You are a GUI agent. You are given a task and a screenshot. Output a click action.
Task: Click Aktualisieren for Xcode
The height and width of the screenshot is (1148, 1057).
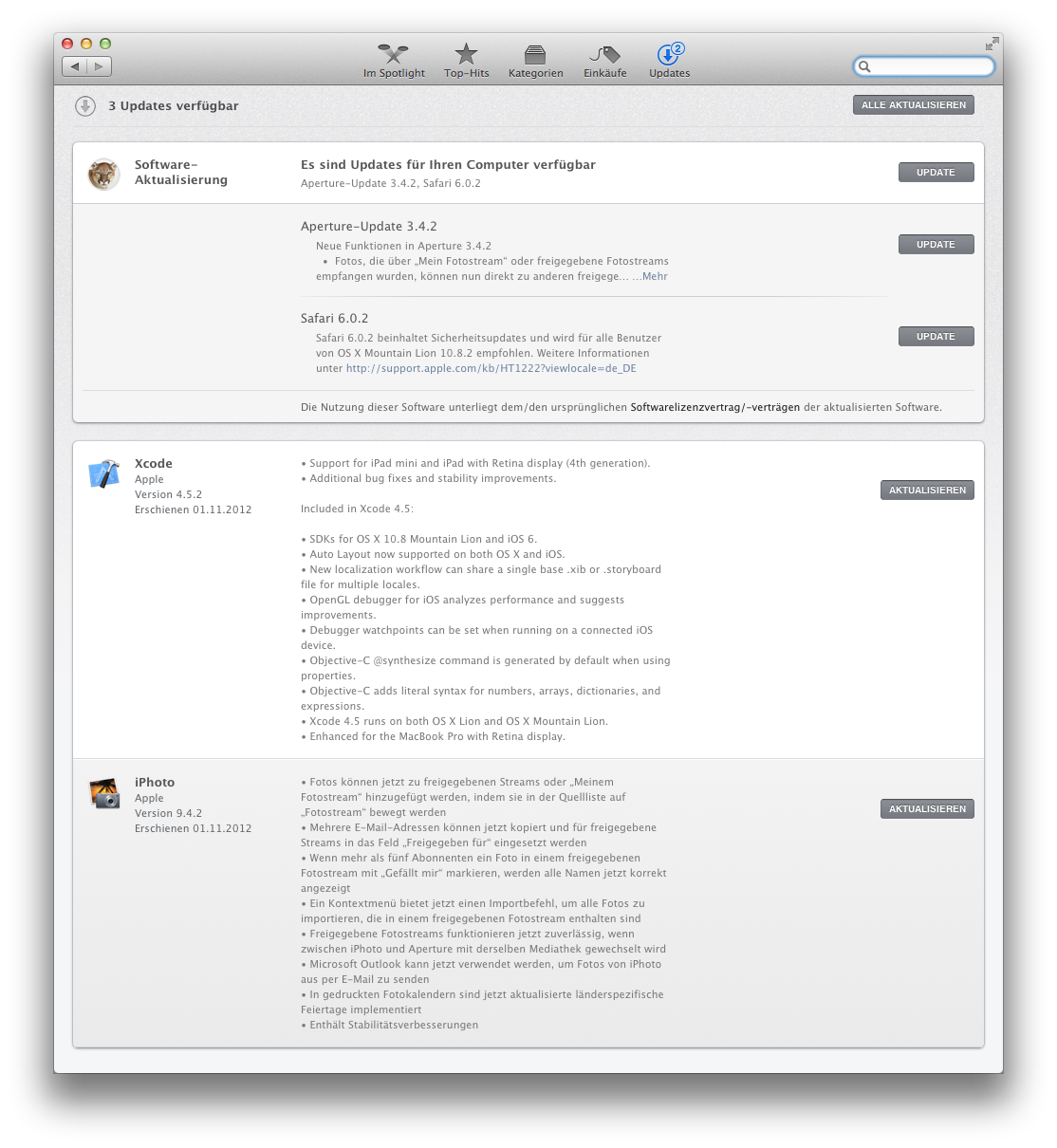point(927,491)
